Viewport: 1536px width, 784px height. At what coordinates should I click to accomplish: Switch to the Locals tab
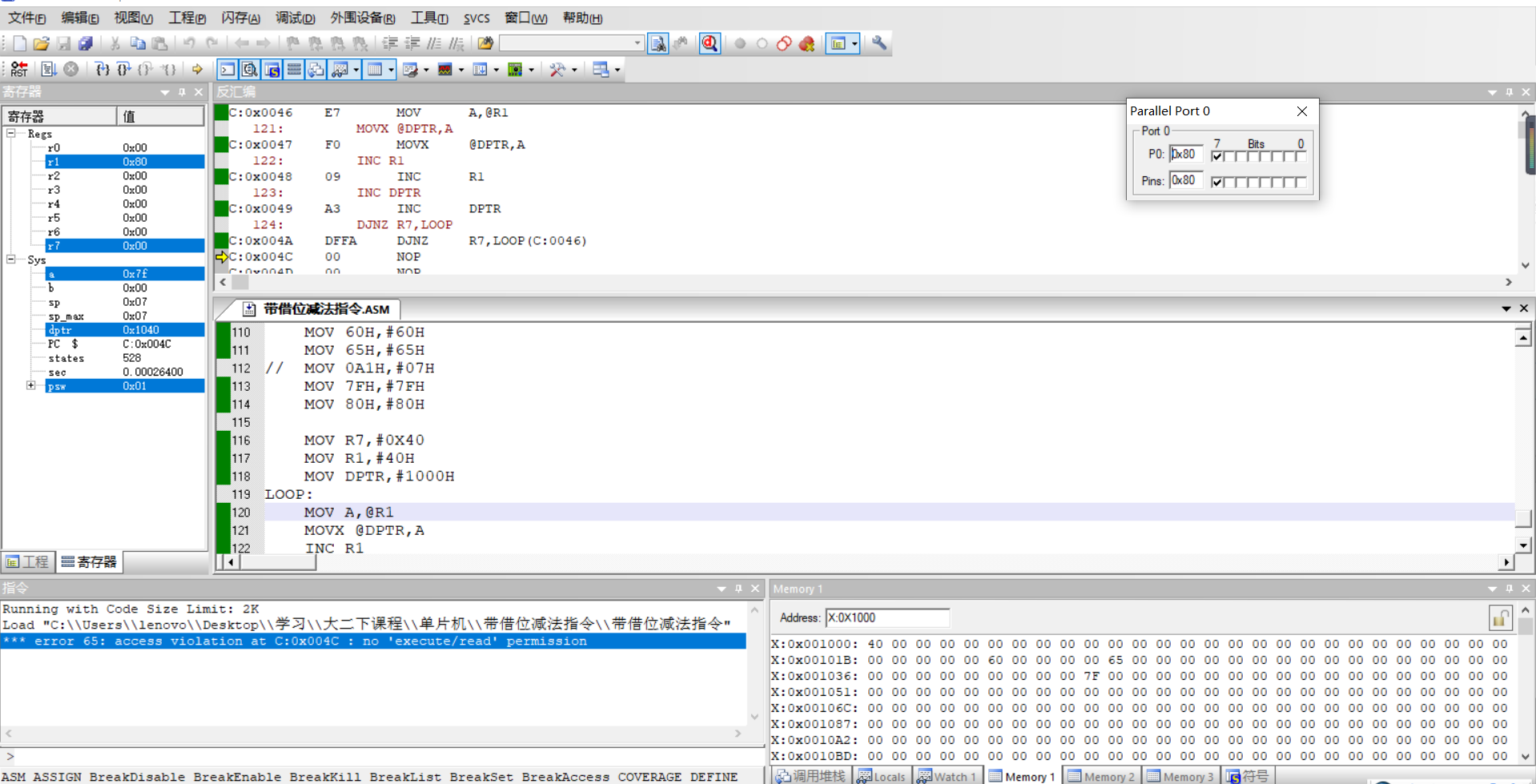(882, 776)
